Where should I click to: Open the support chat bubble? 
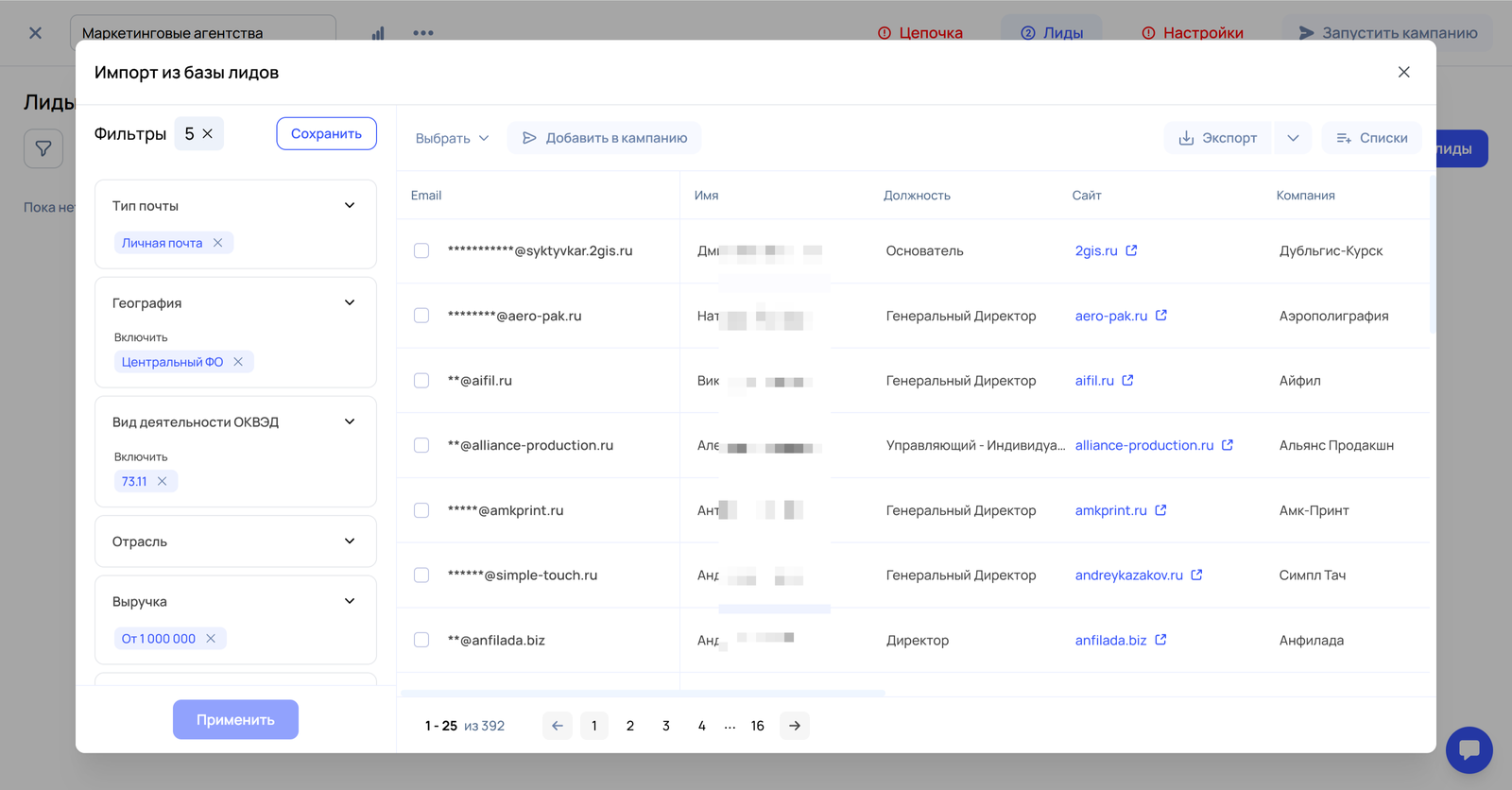(x=1469, y=750)
